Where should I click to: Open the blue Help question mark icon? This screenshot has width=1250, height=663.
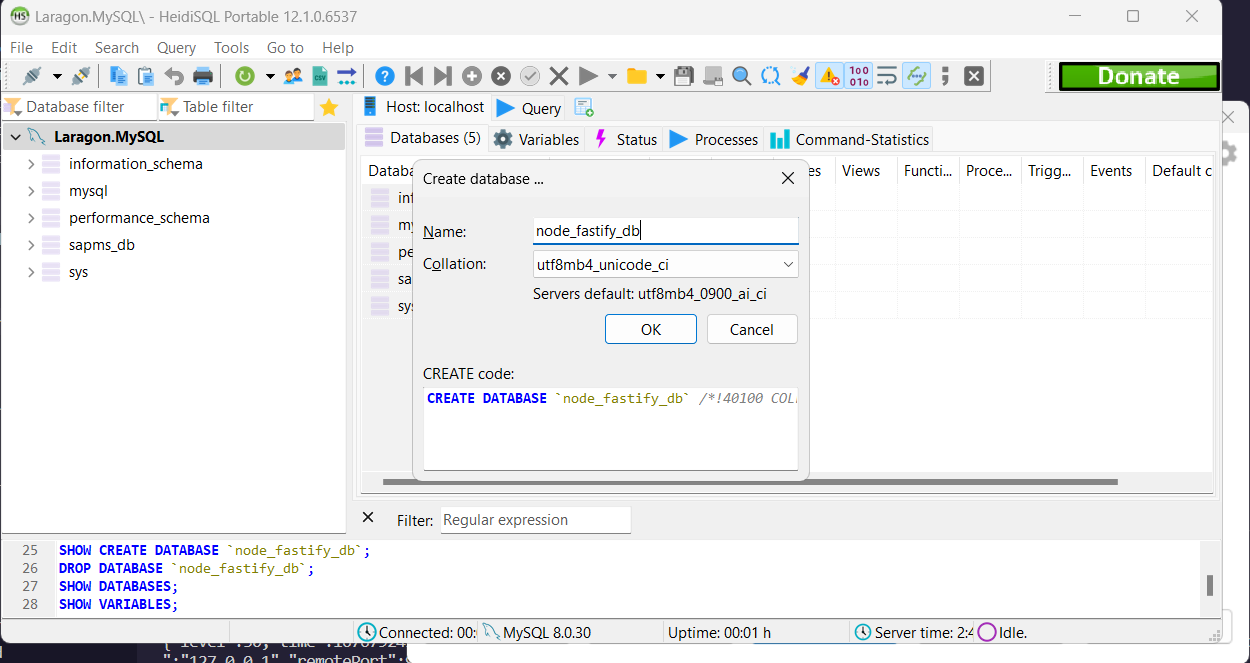385,76
